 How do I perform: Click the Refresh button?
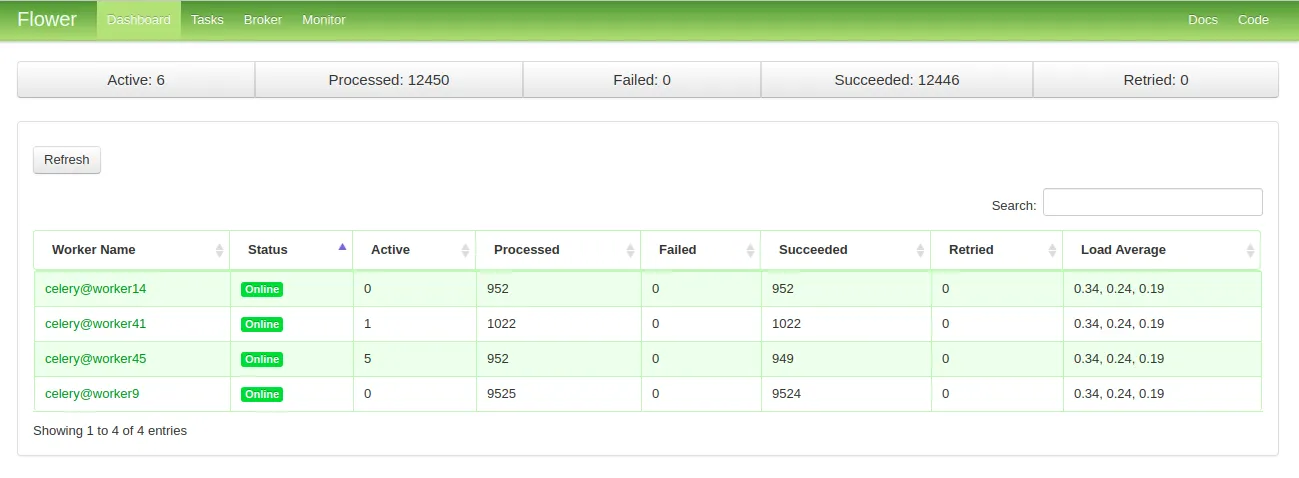coord(67,160)
